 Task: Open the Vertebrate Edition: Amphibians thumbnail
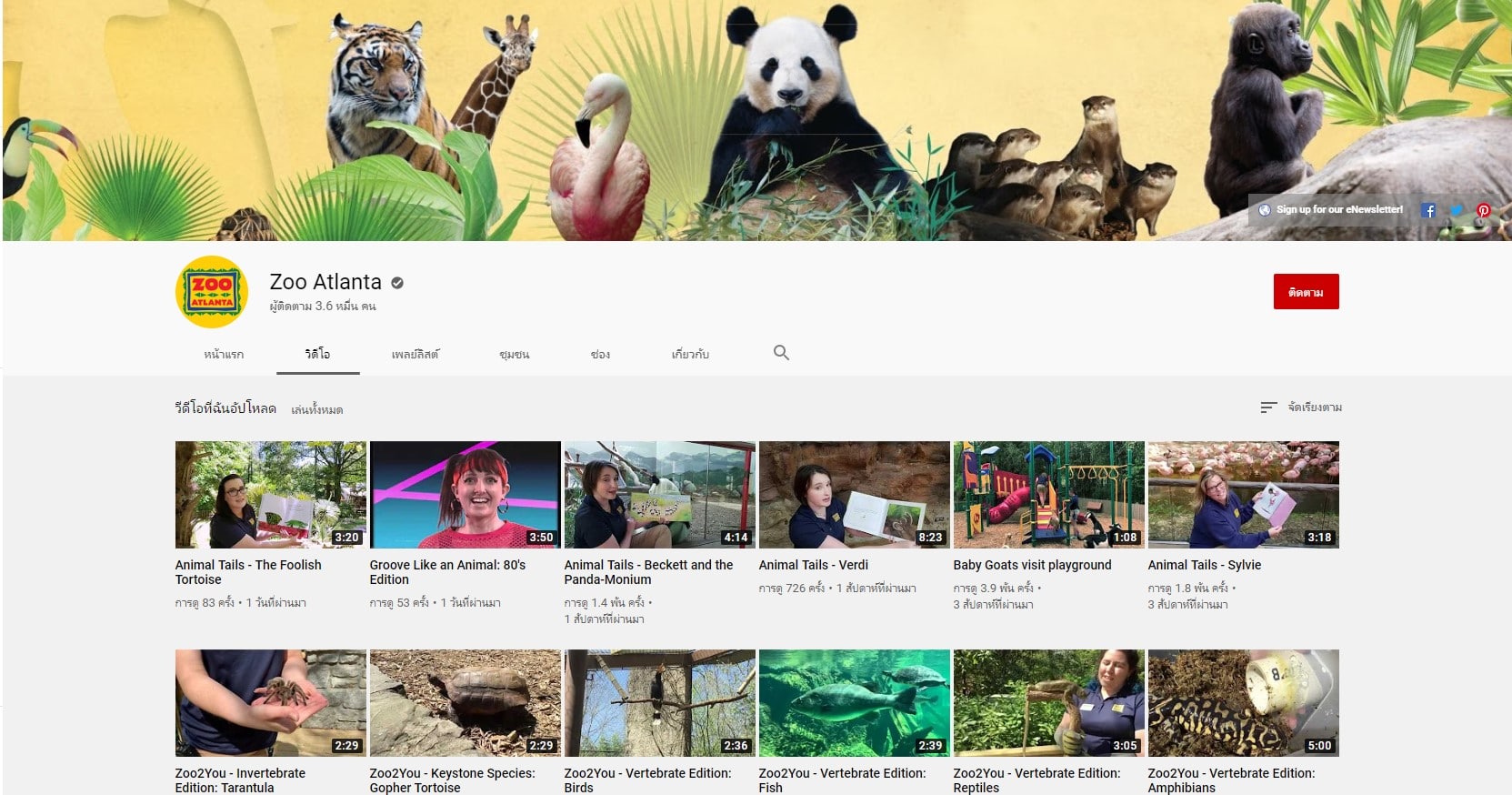pyautogui.click(x=1244, y=703)
